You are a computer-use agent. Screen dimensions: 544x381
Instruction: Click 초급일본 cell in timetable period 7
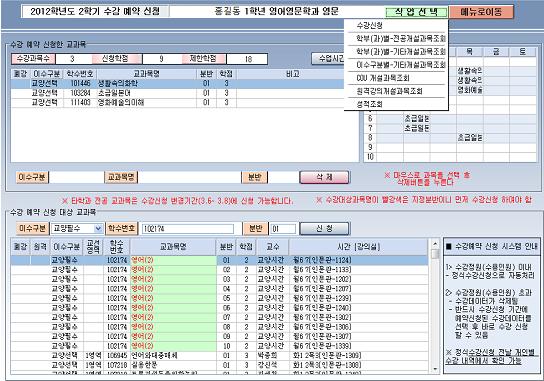pyautogui.click(x=416, y=128)
